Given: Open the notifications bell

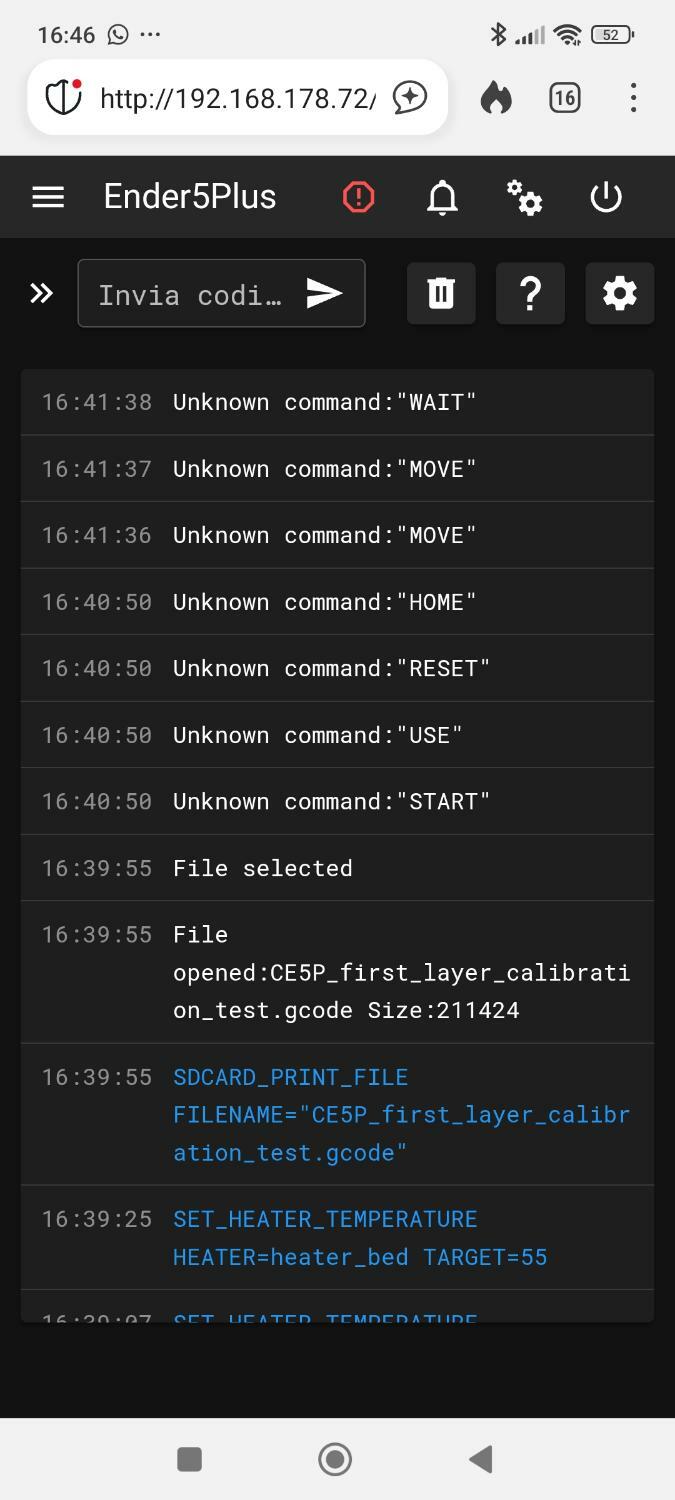Looking at the screenshot, I should pos(442,197).
